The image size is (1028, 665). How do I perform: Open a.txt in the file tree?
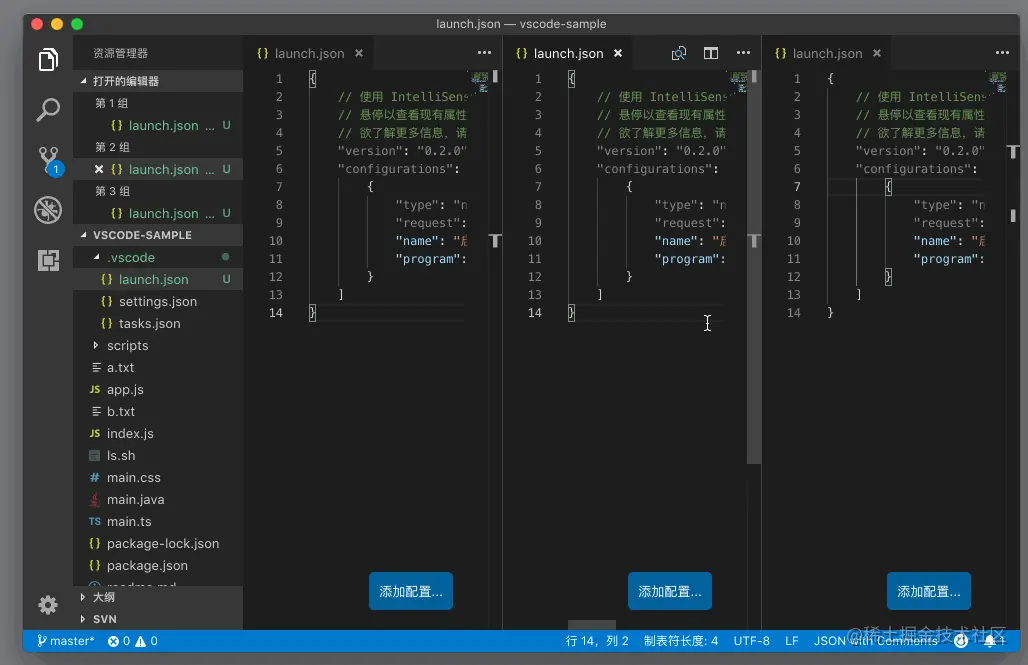tap(158, 367)
